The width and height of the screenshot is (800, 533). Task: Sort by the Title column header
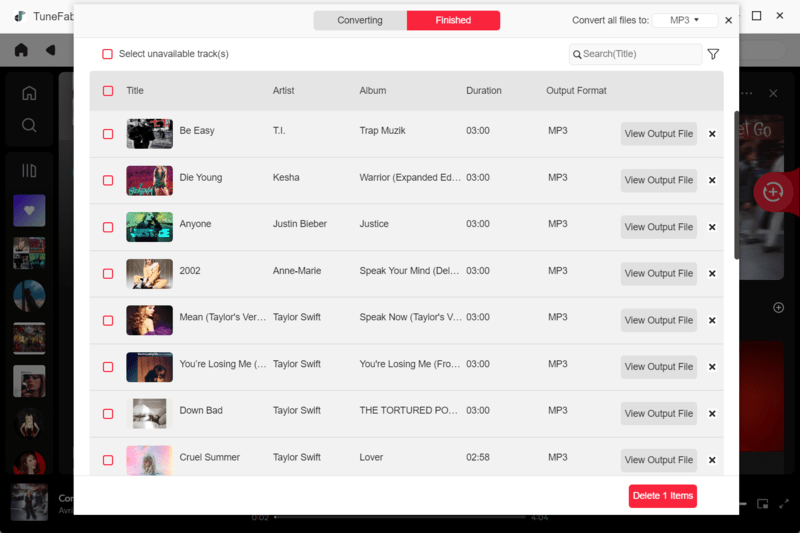click(x=135, y=91)
